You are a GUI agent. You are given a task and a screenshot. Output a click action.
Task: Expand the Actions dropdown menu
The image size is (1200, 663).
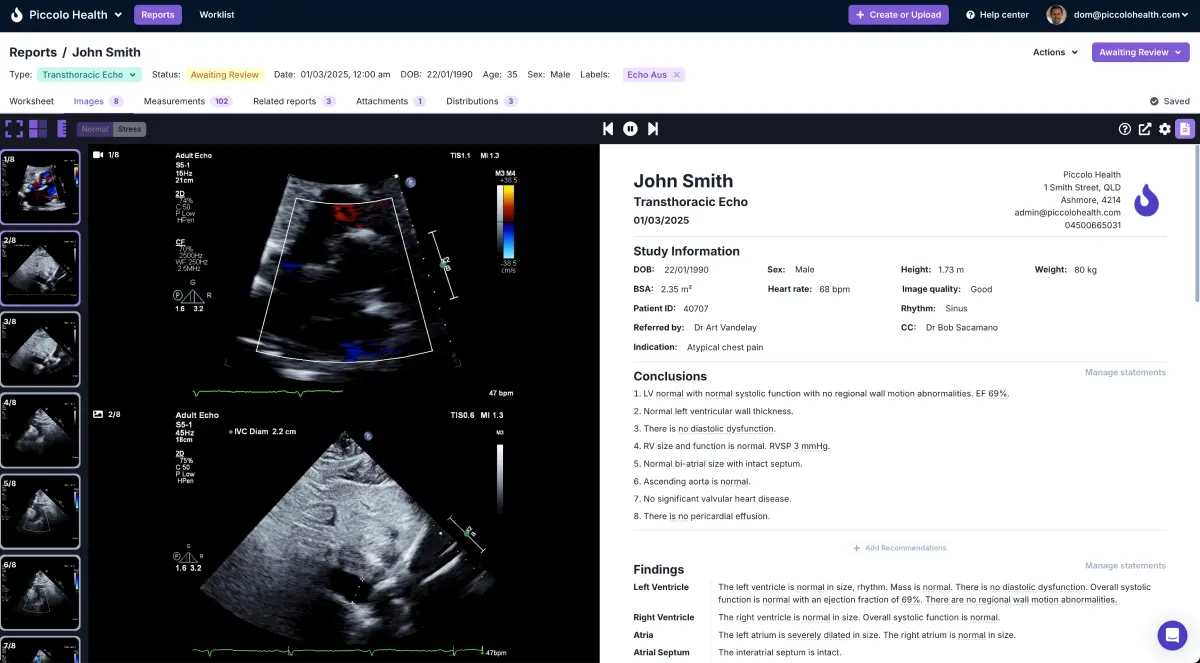(x=1055, y=52)
